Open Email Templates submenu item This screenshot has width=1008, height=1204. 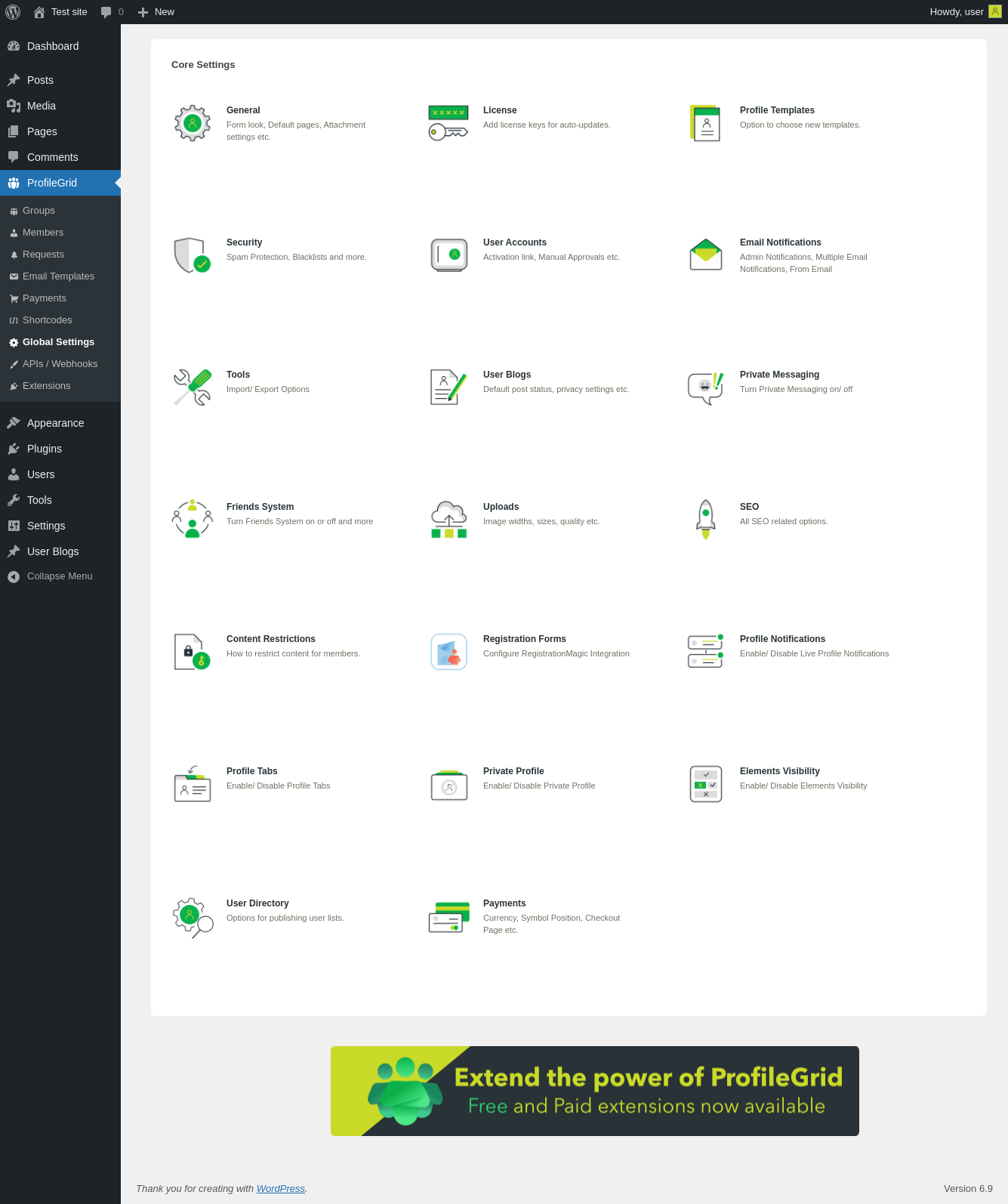point(60,276)
